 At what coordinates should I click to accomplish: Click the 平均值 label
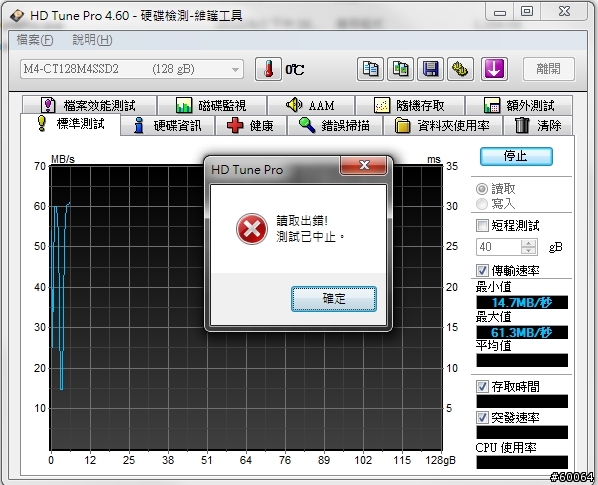click(x=493, y=345)
